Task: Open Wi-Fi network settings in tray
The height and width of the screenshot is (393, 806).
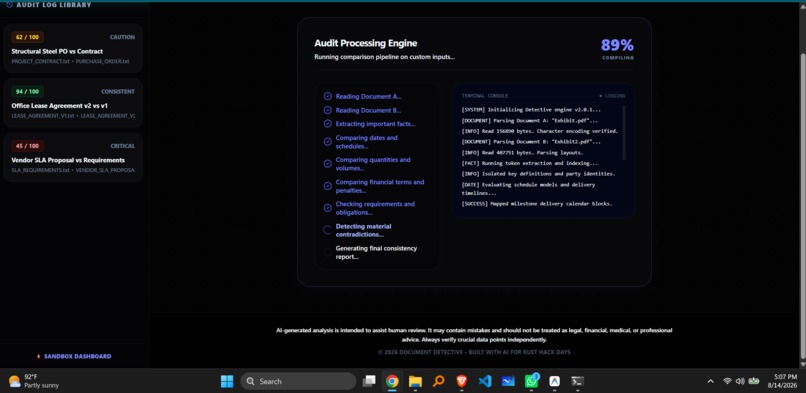Action: tap(727, 381)
